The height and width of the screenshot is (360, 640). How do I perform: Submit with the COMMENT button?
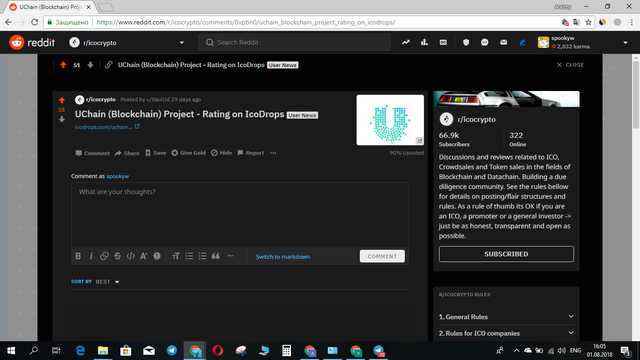382,256
